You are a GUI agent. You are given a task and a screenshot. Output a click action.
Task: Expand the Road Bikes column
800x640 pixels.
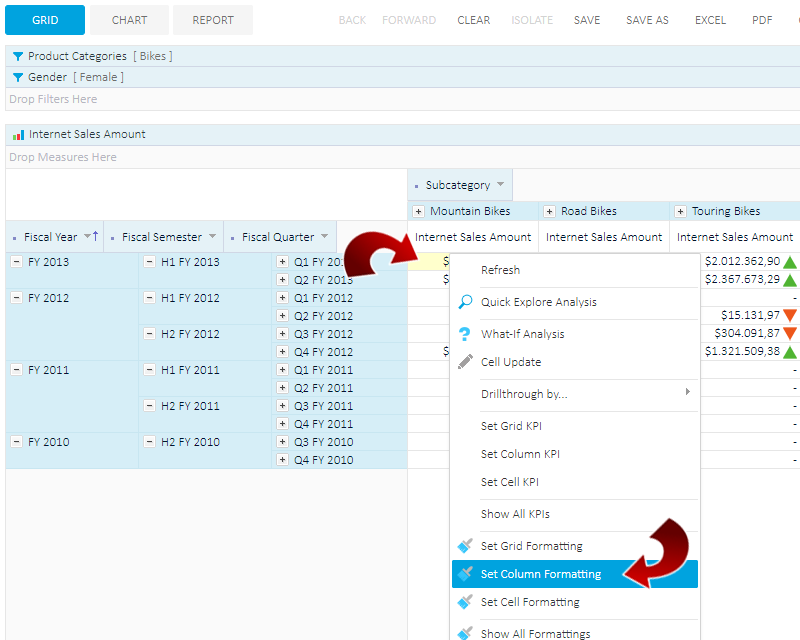549,211
